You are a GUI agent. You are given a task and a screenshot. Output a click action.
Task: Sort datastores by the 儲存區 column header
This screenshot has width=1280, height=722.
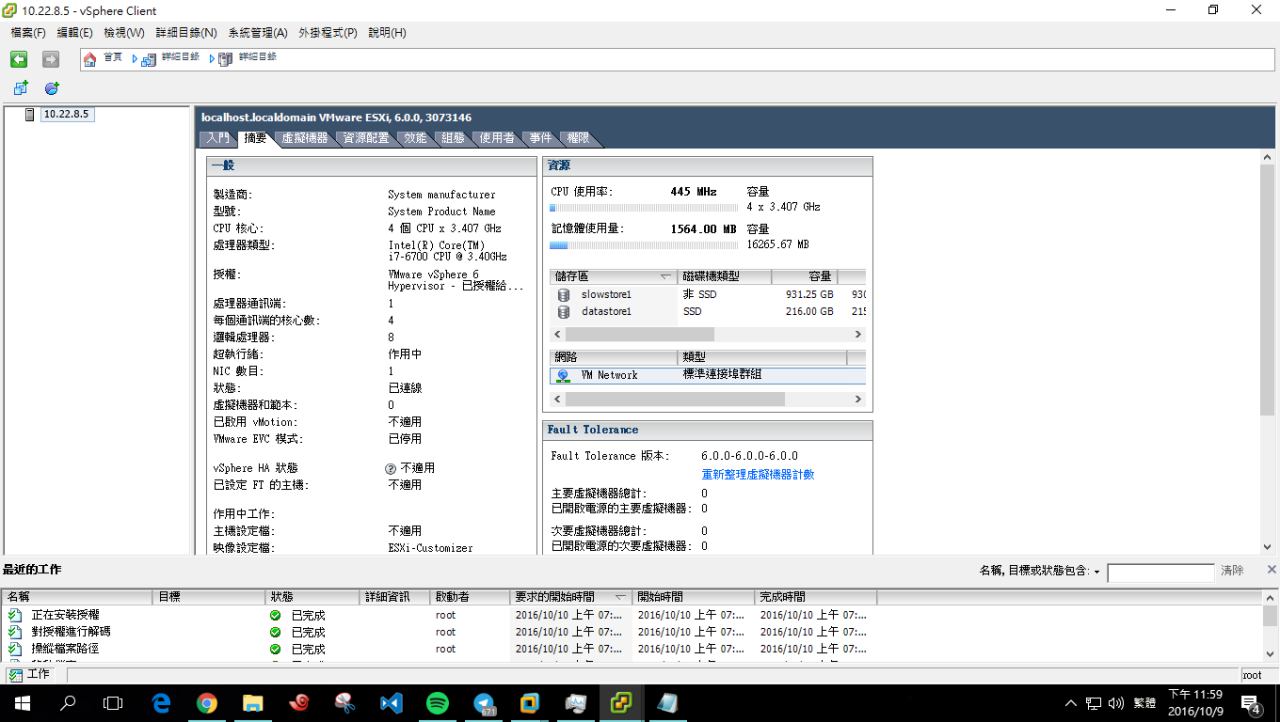(x=614, y=276)
